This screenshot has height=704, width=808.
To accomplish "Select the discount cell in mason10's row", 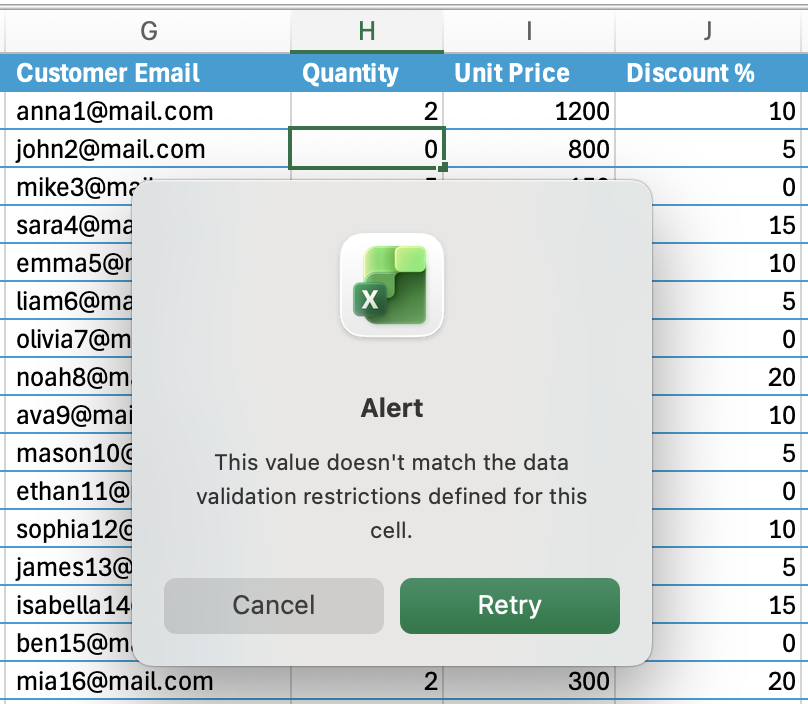I will pyautogui.click(x=727, y=453).
